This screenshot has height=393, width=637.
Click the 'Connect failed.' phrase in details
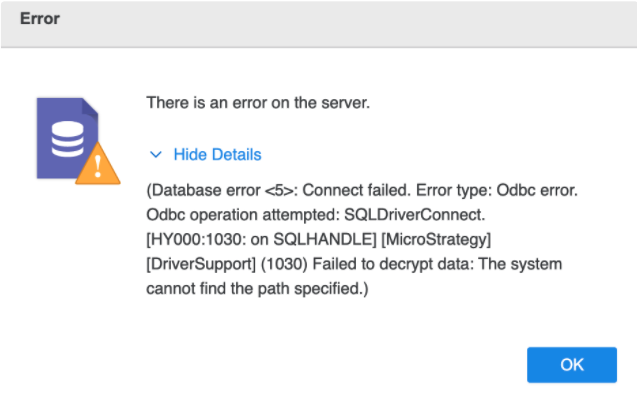[356, 190]
